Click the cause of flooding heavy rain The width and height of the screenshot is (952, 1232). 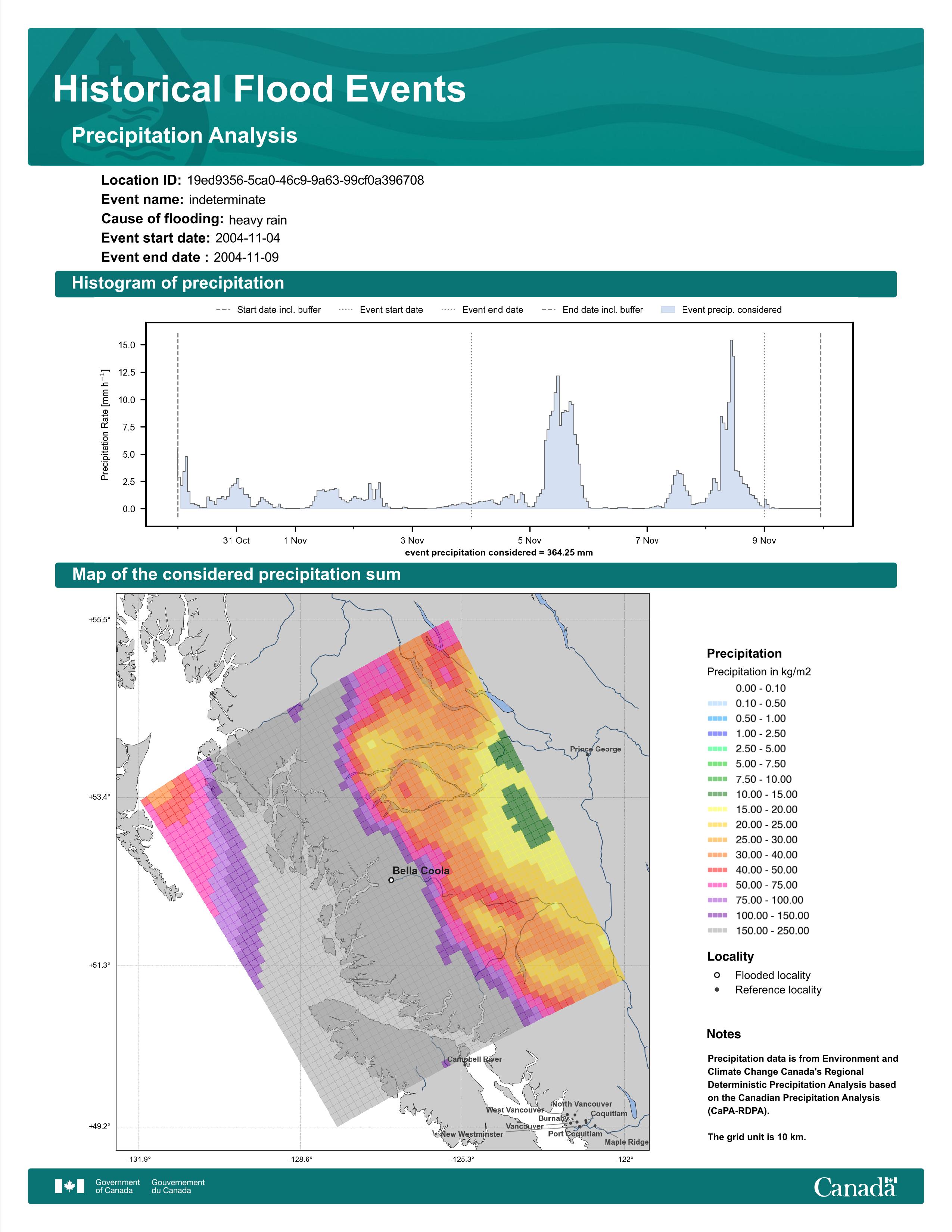pyautogui.click(x=258, y=220)
